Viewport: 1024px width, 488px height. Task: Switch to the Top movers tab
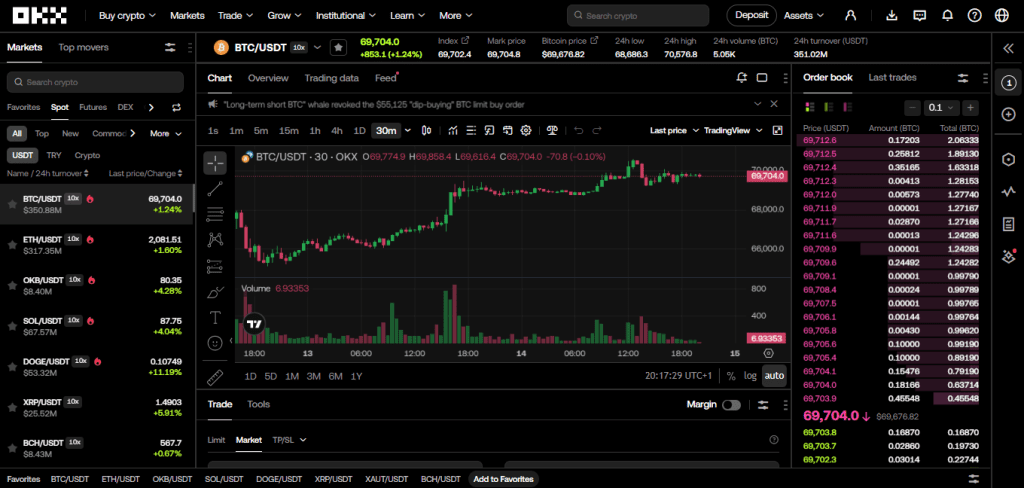pos(84,47)
